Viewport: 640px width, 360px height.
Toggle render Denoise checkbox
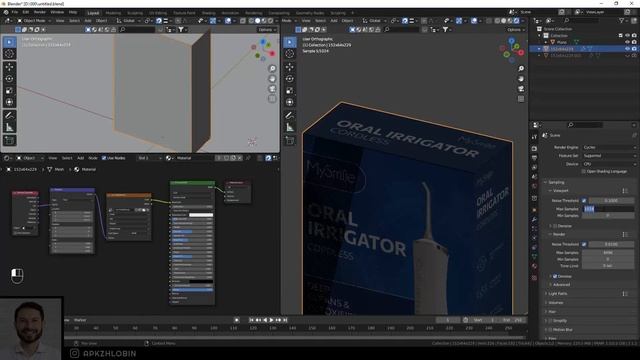pyautogui.click(x=555, y=276)
